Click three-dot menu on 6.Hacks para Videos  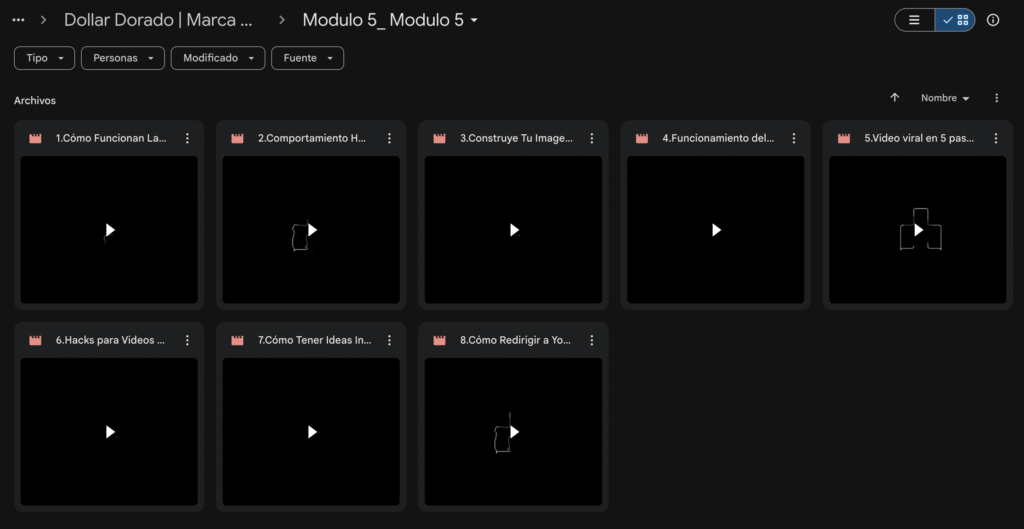187,340
